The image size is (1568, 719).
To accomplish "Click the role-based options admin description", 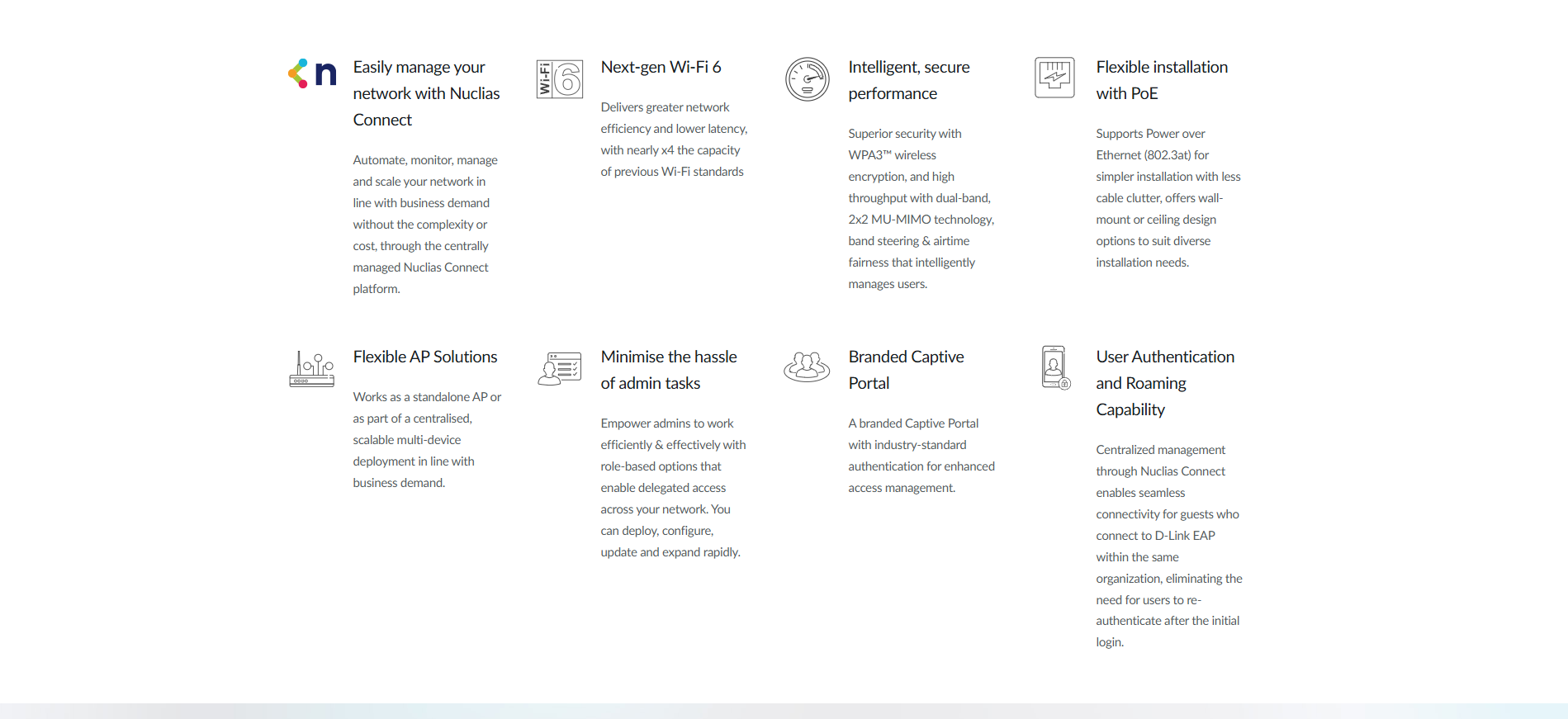I will coord(672,488).
